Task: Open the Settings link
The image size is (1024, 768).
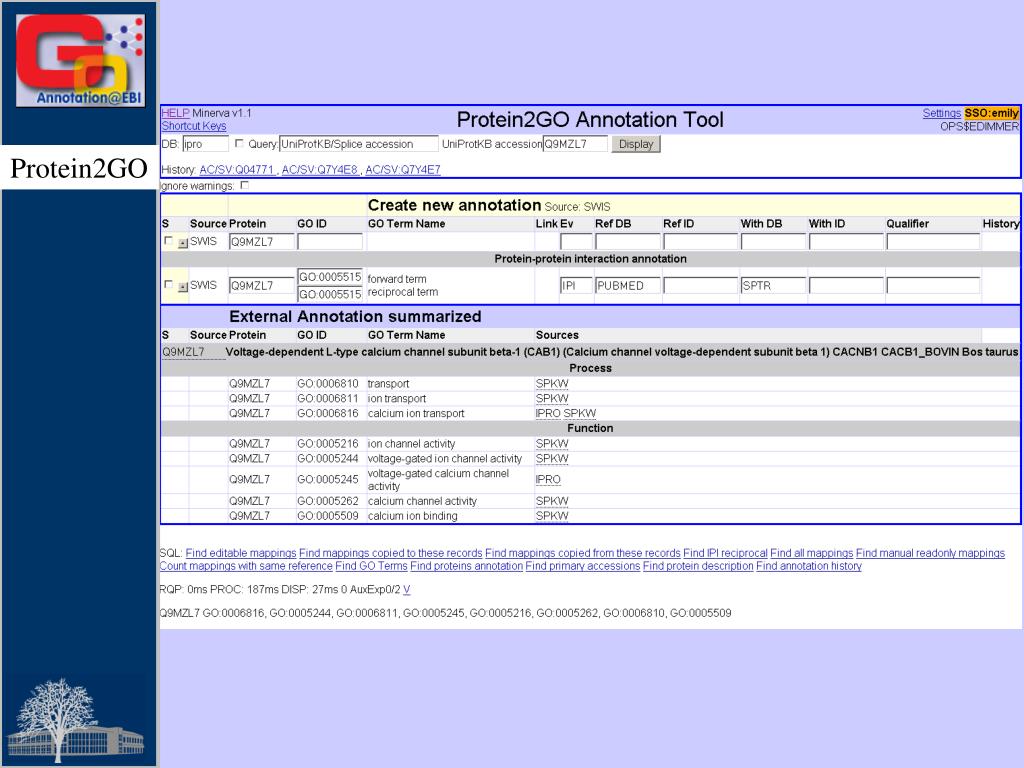Action: (942, 113)
